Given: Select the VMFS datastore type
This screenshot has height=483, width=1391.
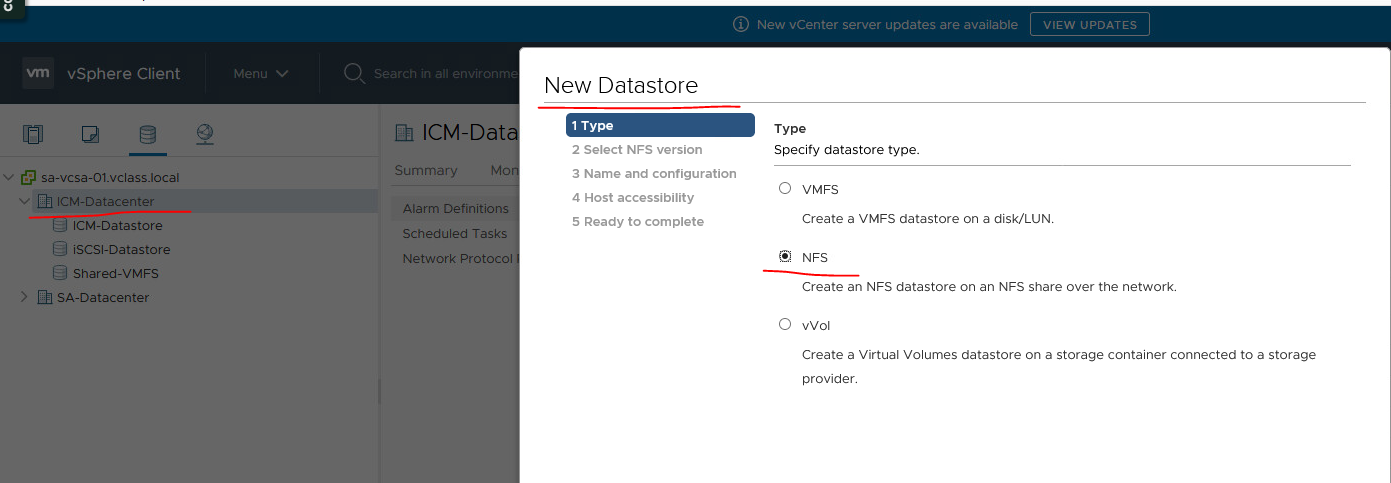Looking at the screenshot, I should [785, 188].
